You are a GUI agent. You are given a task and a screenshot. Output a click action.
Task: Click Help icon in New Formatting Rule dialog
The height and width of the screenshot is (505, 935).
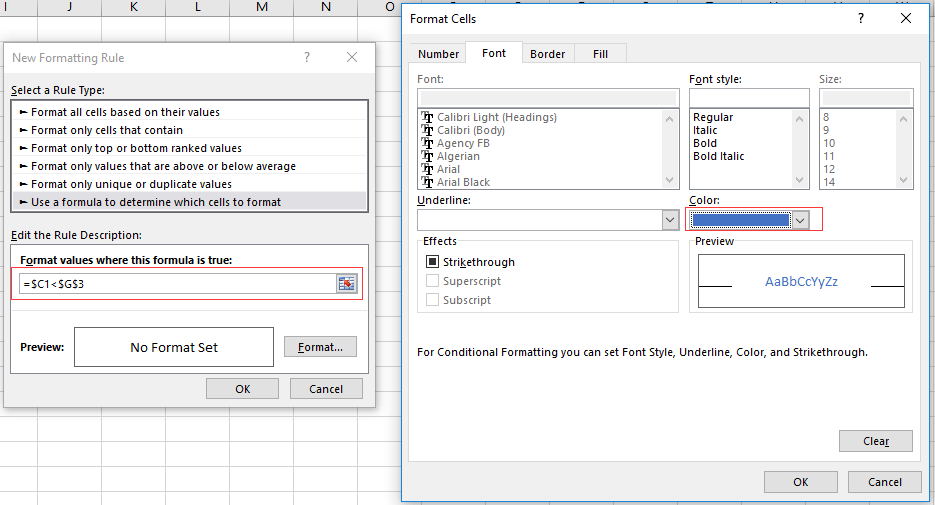(x=307, y=58)
